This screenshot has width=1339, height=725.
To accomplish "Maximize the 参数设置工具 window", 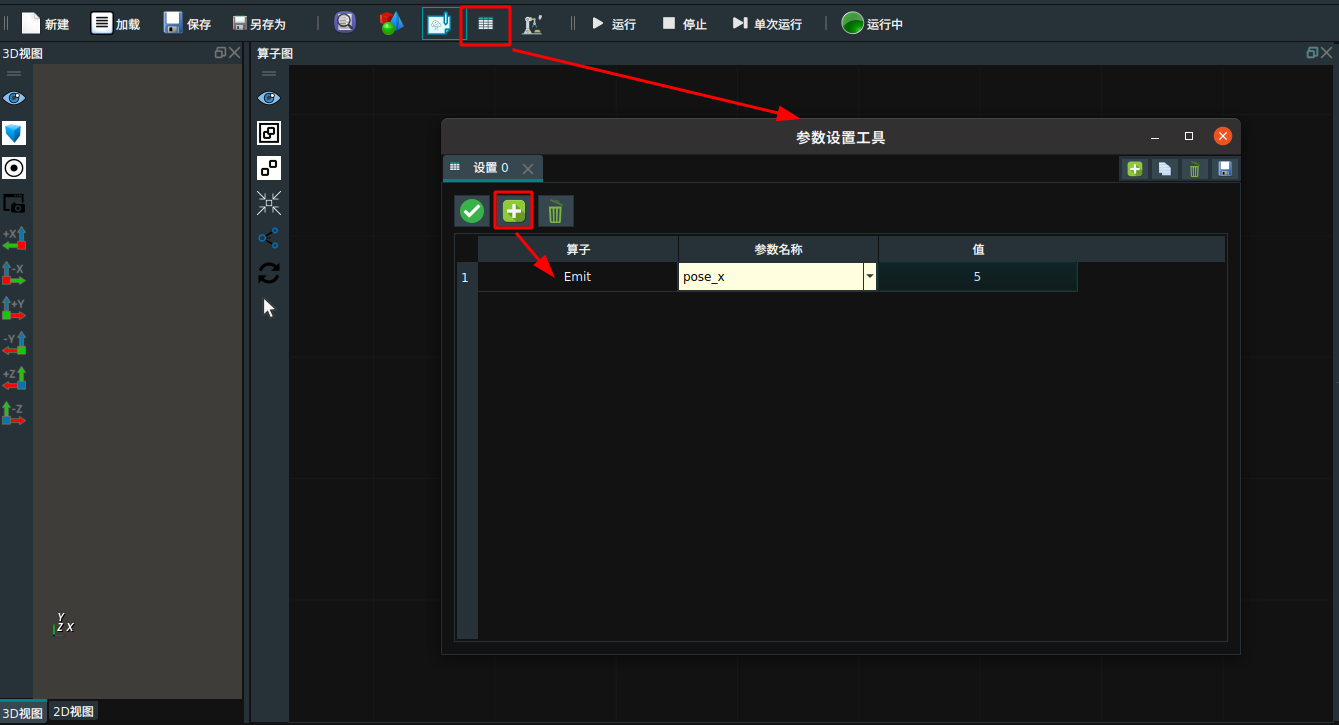I will pyautogui.click(x=1189, y=136).
